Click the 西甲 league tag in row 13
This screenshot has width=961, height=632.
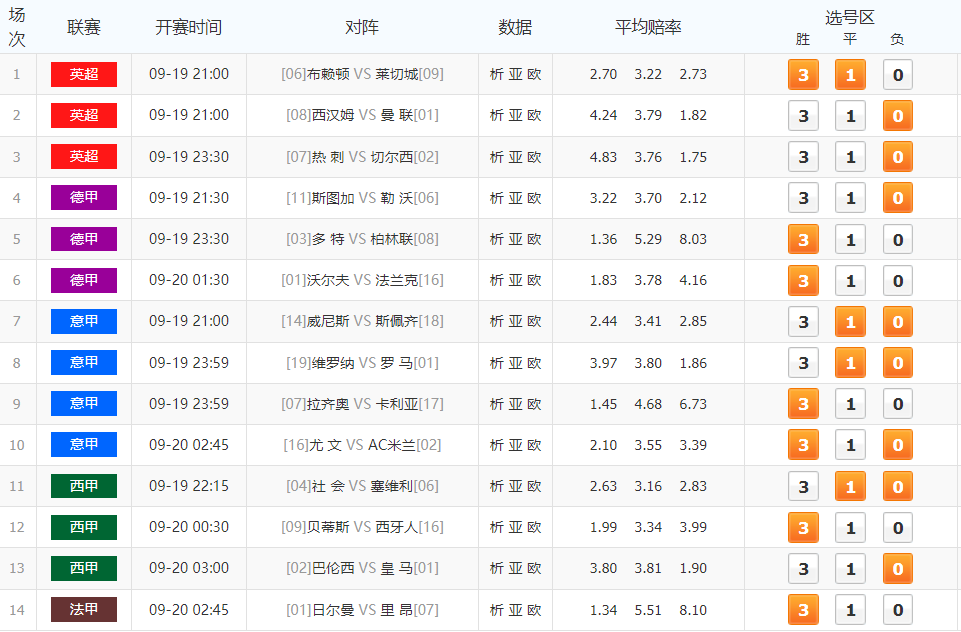84,568
